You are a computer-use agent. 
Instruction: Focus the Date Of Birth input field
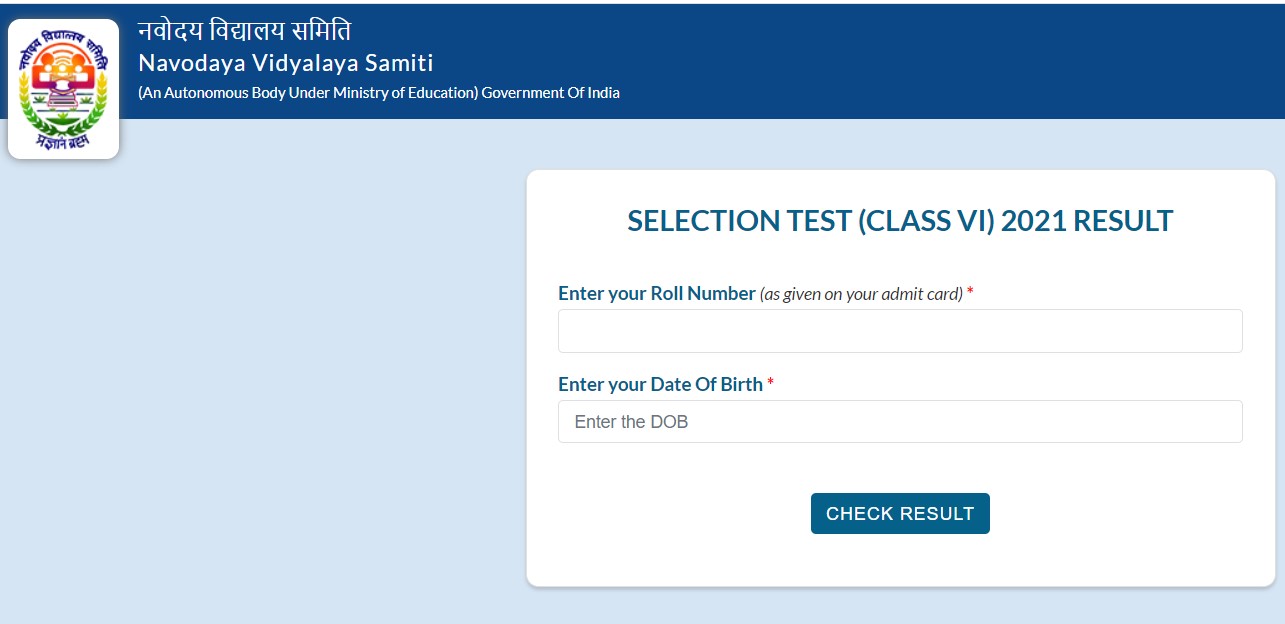[900, 422]
